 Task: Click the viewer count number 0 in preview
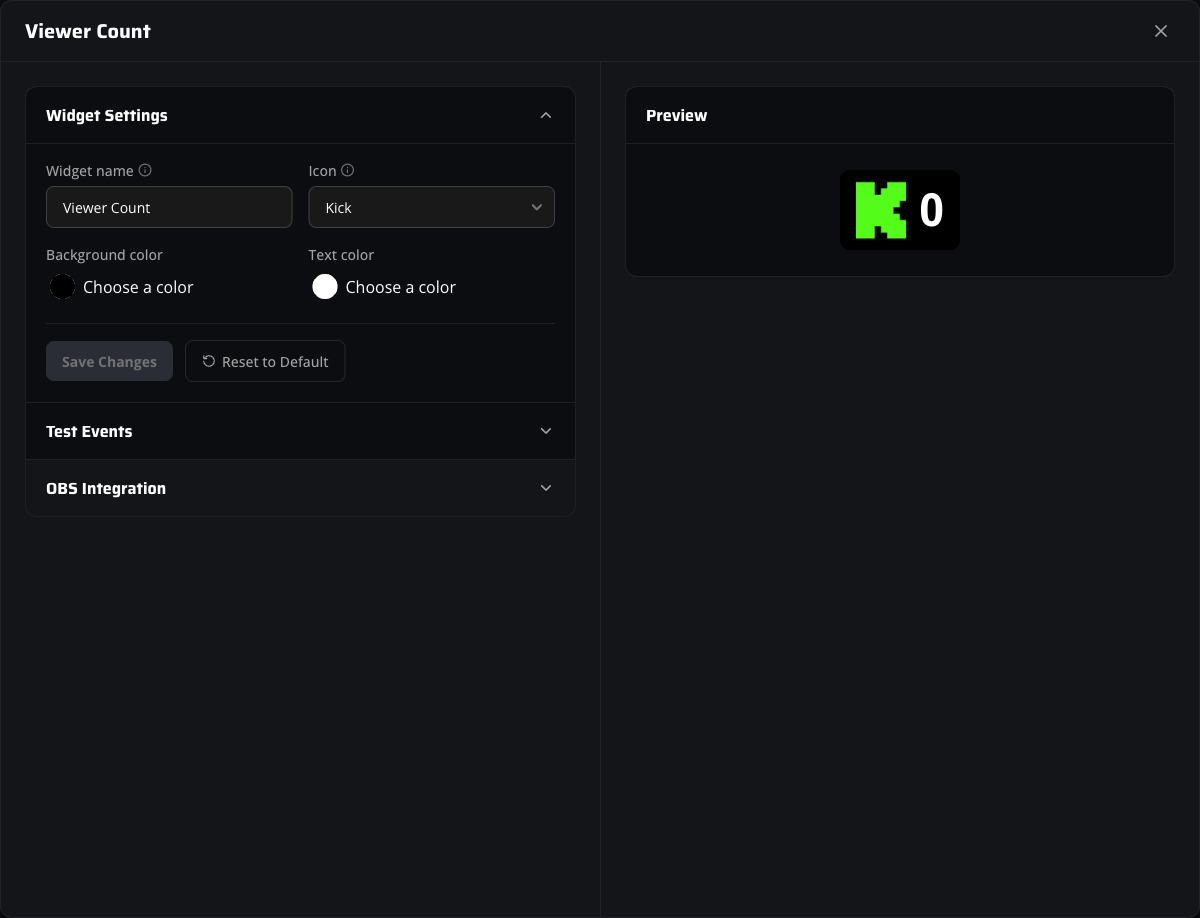(x=931, y=210)
